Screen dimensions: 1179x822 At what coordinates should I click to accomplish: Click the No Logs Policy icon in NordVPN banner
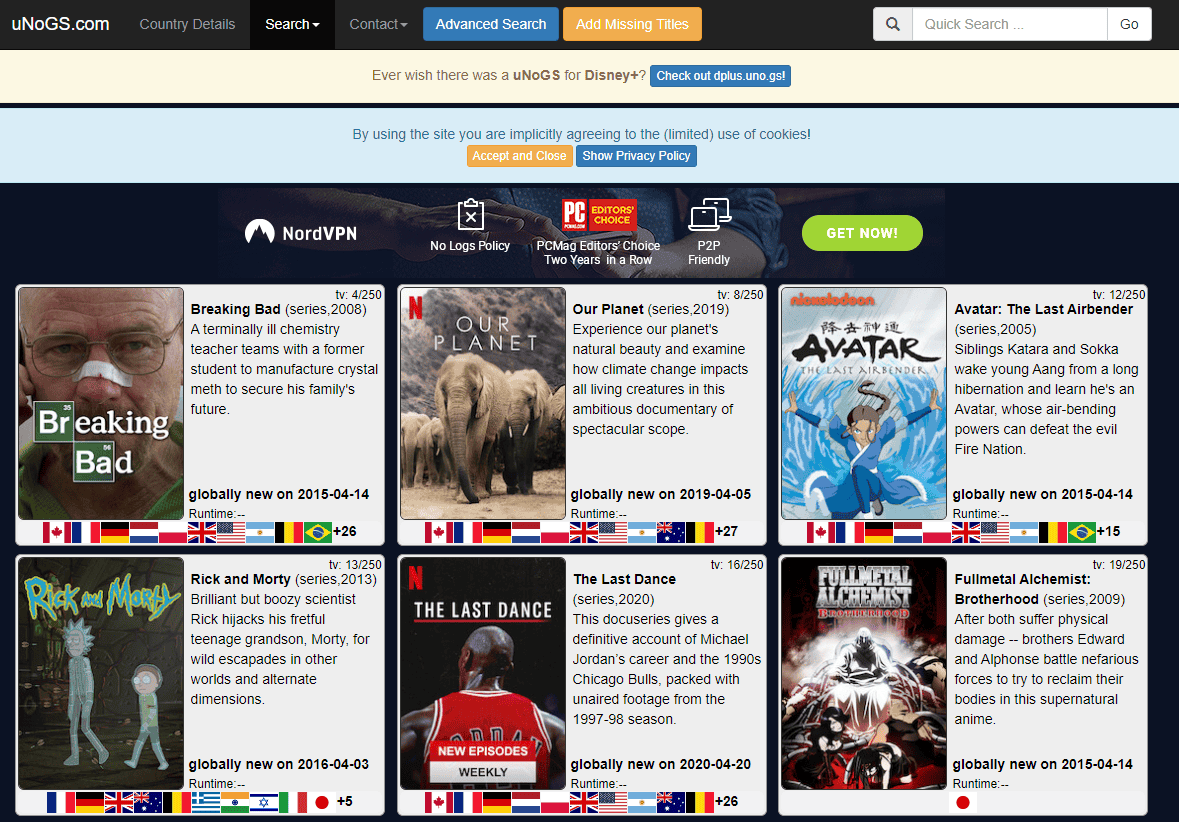point(471,215)
